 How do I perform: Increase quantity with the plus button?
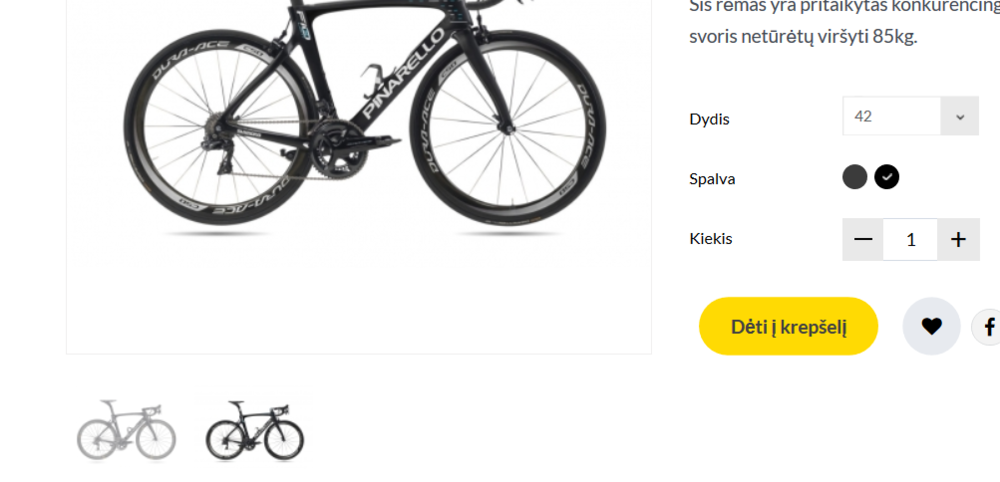pos(958,240)
